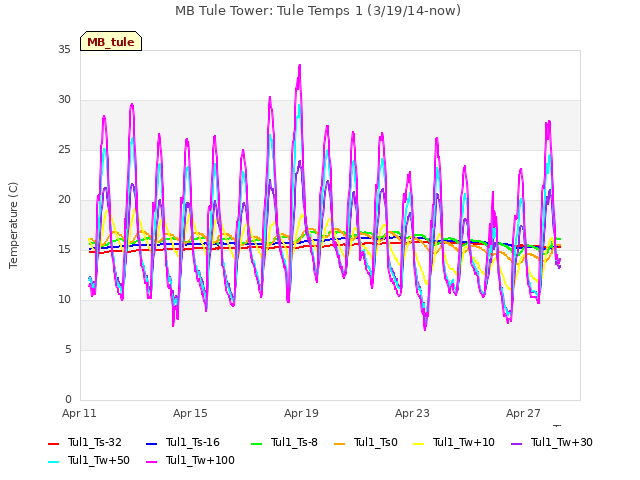This screenshot has width=640, height=480.
Task: Click the Apr 11 x-axis label
Action: click(x=79, y=413)
